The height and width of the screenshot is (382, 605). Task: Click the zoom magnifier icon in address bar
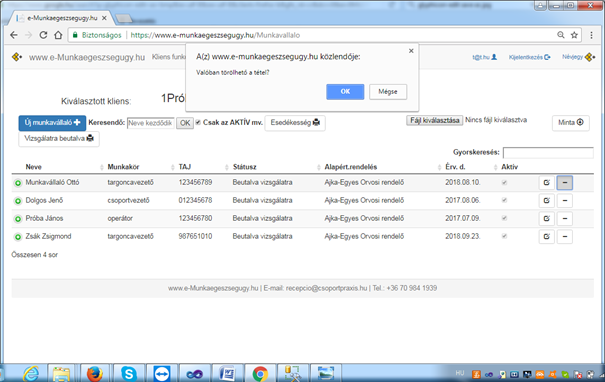tap(561, 35)
